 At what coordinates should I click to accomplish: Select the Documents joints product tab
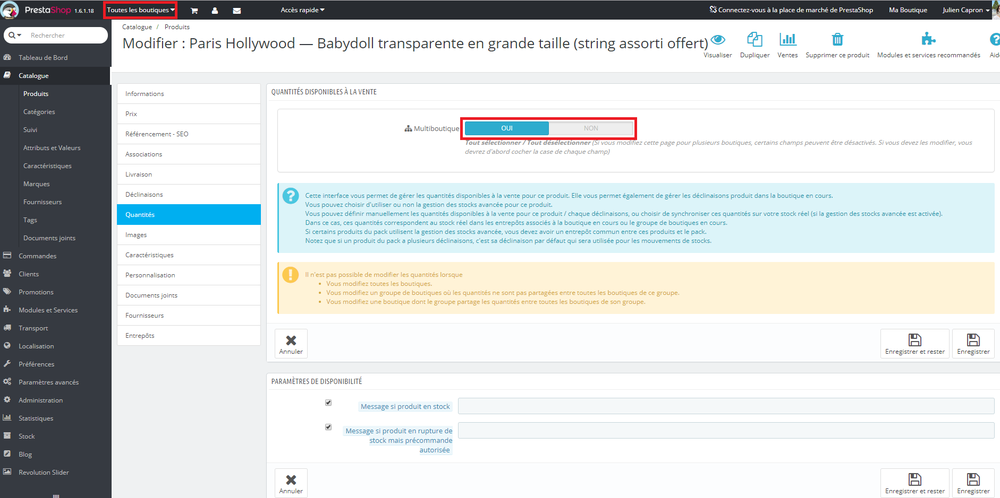coord(189,295)
